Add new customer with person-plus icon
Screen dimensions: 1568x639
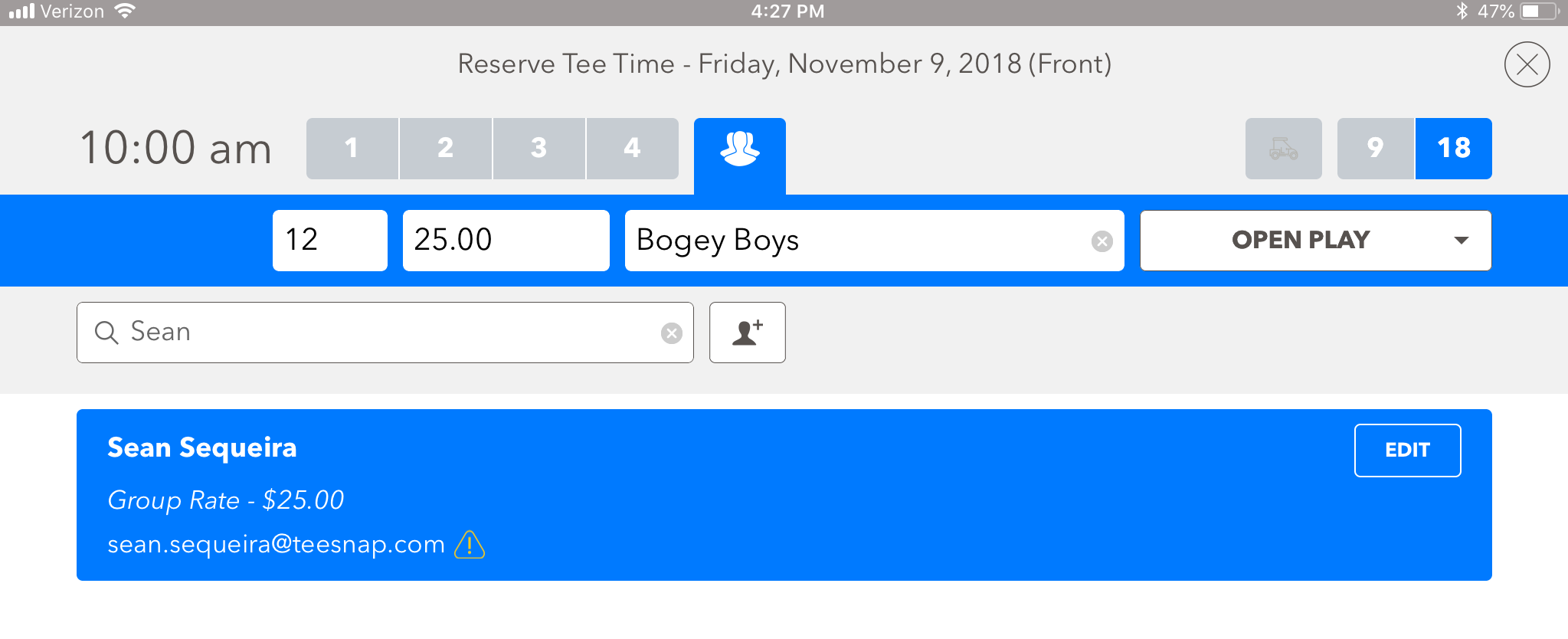747,333
